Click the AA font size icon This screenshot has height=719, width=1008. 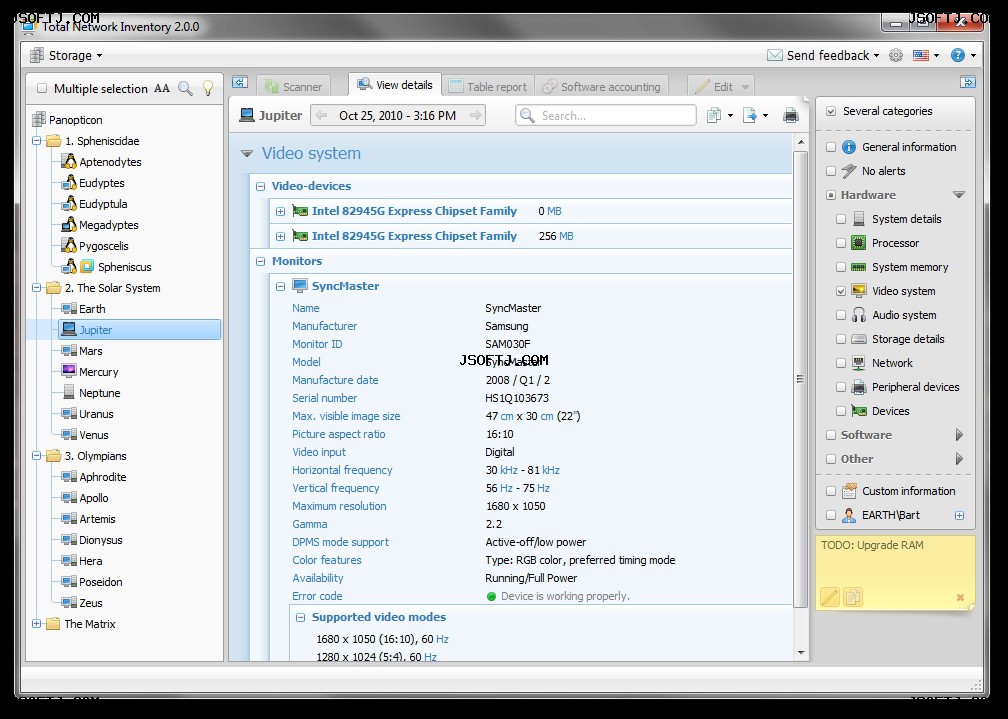(162, 89)
